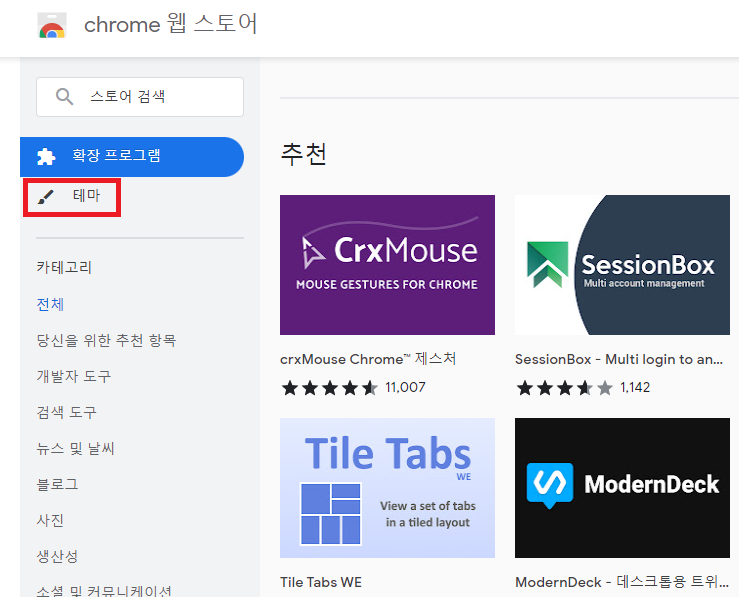Open the 소셜 및 커뮤니케이션 category

tap(104, 590)
